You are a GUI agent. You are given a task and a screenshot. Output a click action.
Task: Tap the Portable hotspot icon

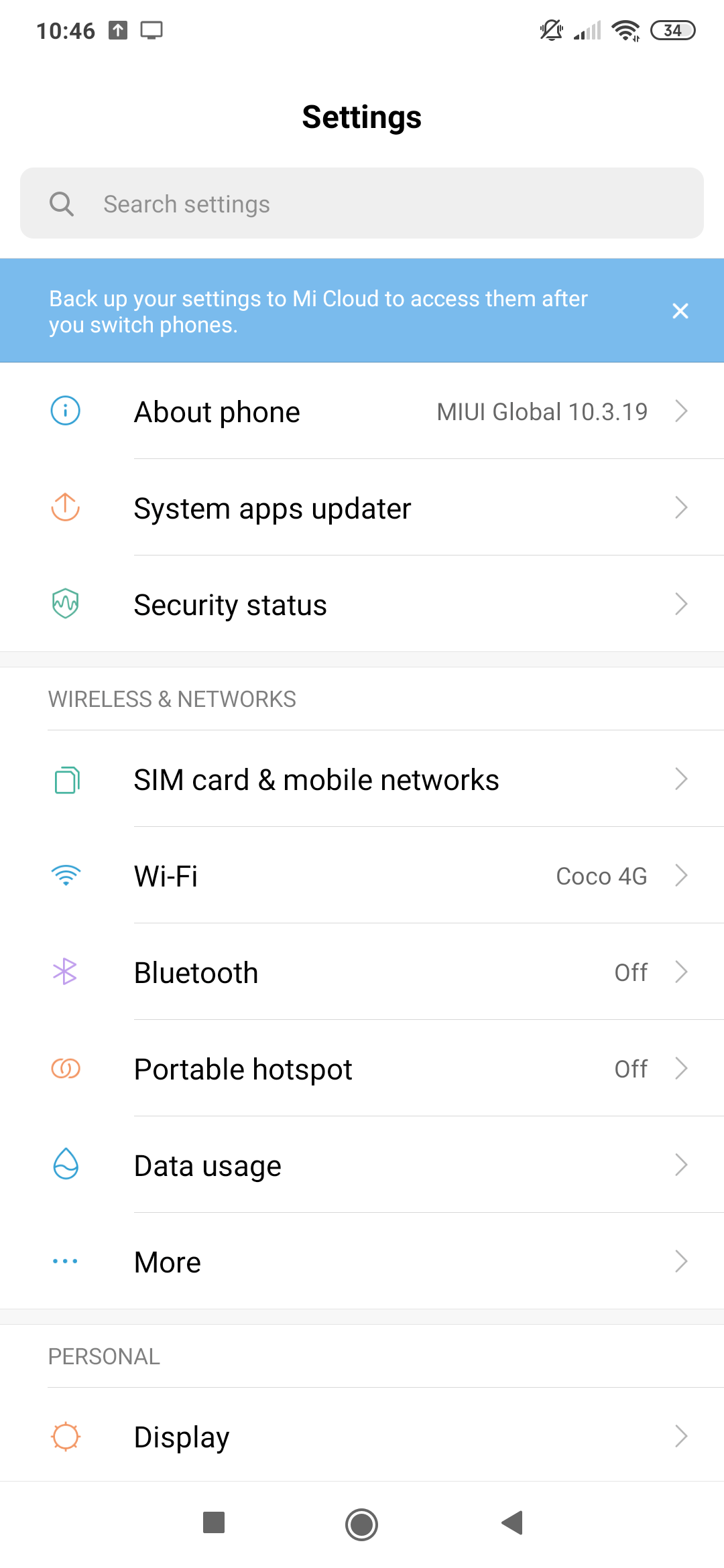pos(66,1068)
